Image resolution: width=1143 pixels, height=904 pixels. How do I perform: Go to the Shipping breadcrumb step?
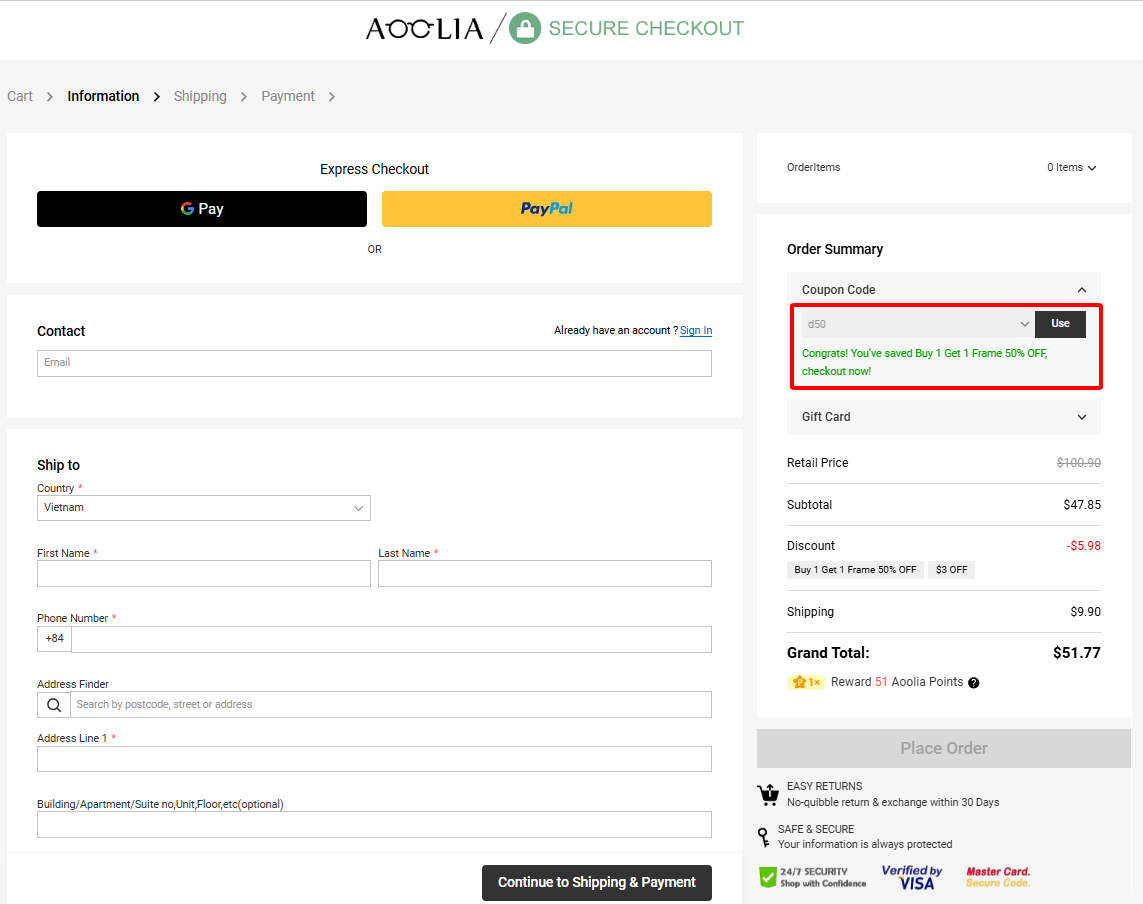[x=200, y=96]
